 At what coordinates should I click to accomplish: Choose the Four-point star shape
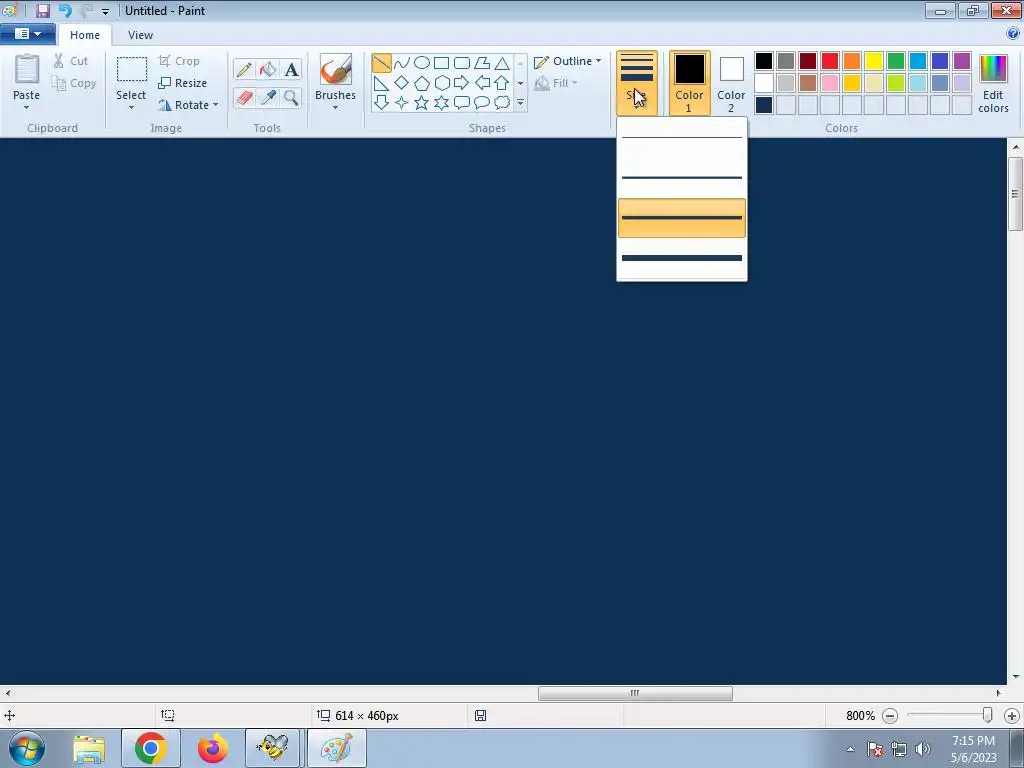(402, 103)
